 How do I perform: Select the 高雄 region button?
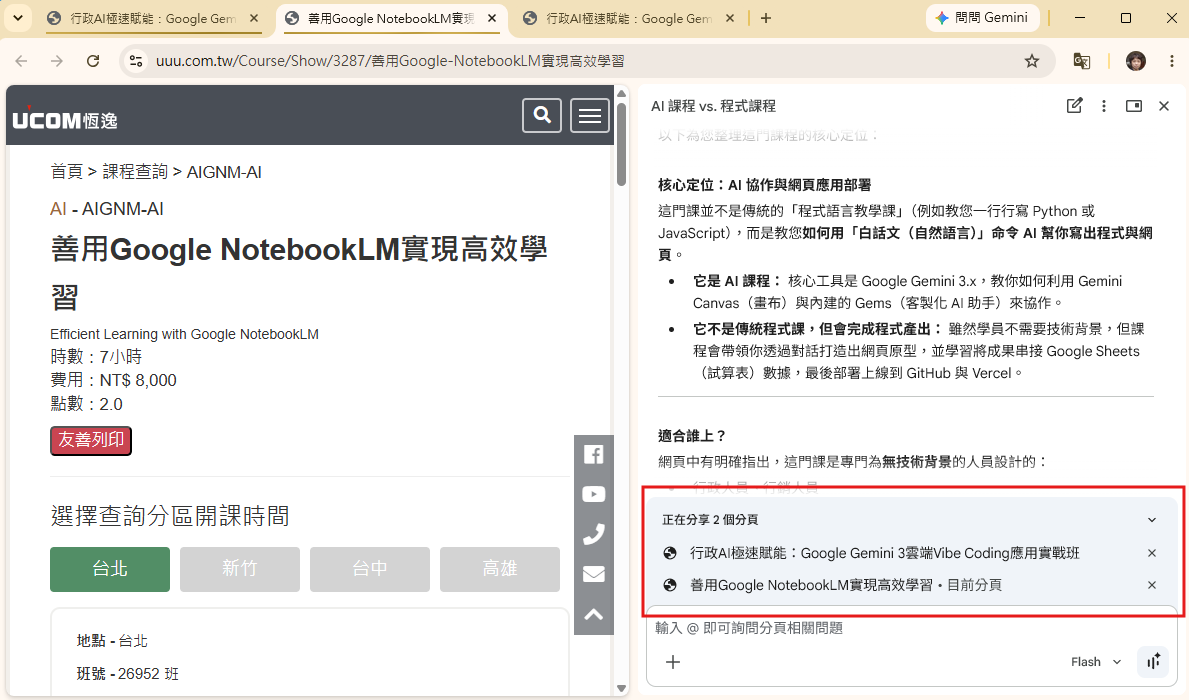pos(500,570)
